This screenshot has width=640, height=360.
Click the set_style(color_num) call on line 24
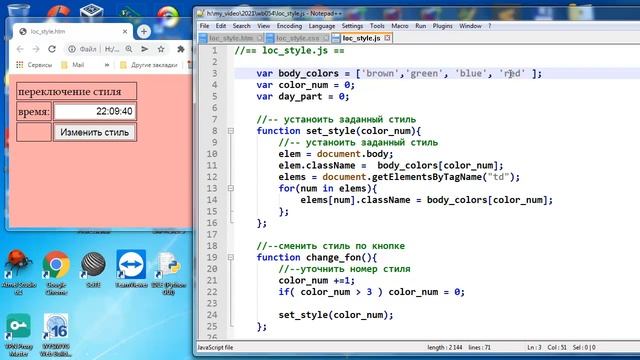(336, 315)
